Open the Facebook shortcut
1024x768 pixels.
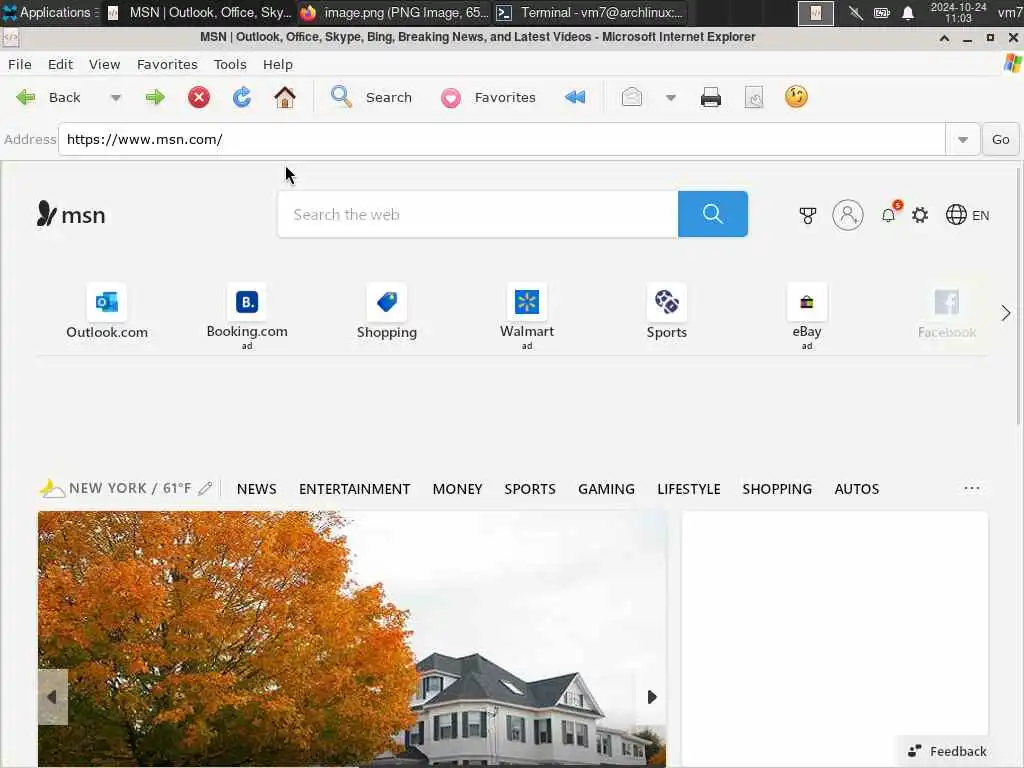[947, 312]
